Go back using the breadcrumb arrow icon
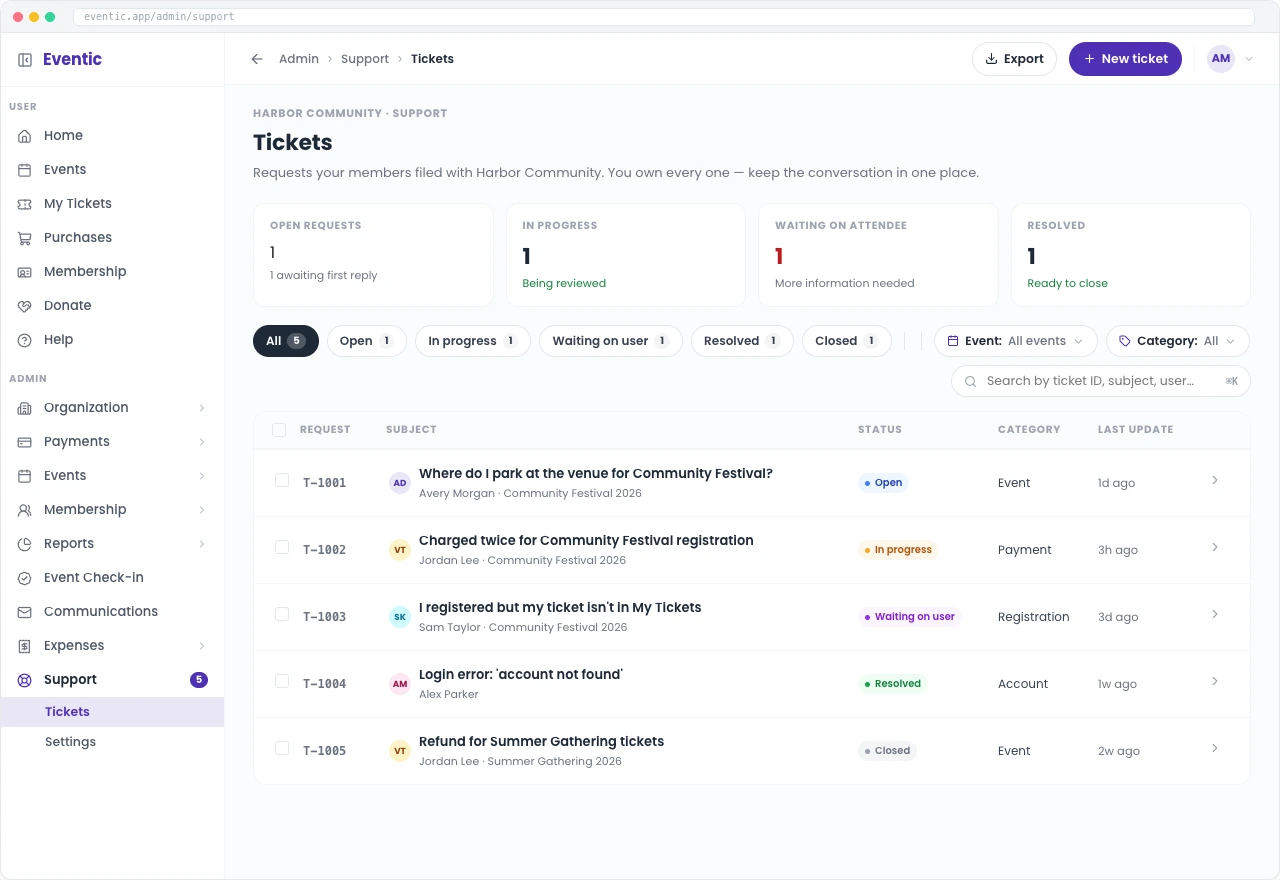 click(x=257, y=59)
